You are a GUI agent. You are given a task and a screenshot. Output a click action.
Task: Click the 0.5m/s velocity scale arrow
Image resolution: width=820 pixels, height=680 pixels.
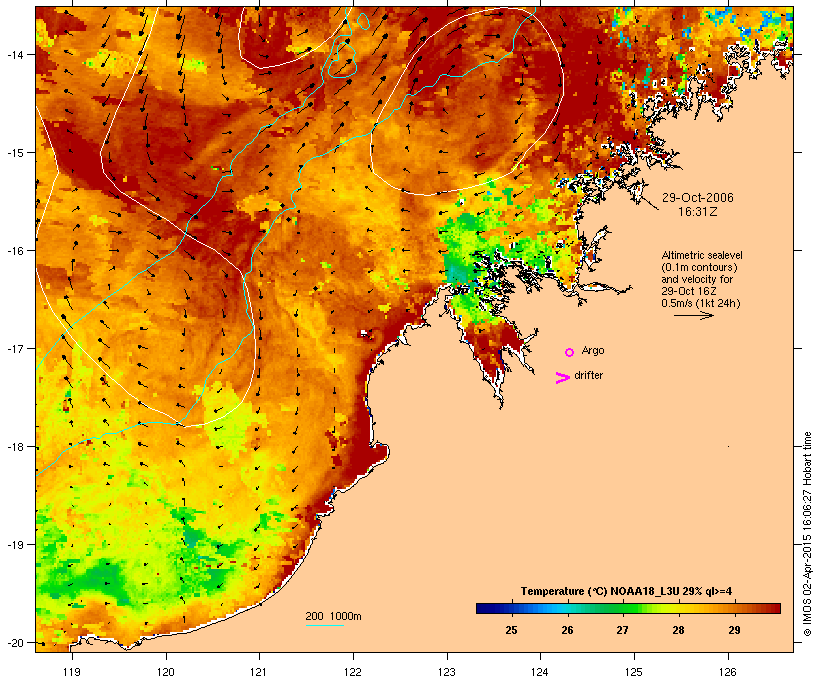[694, 315]
